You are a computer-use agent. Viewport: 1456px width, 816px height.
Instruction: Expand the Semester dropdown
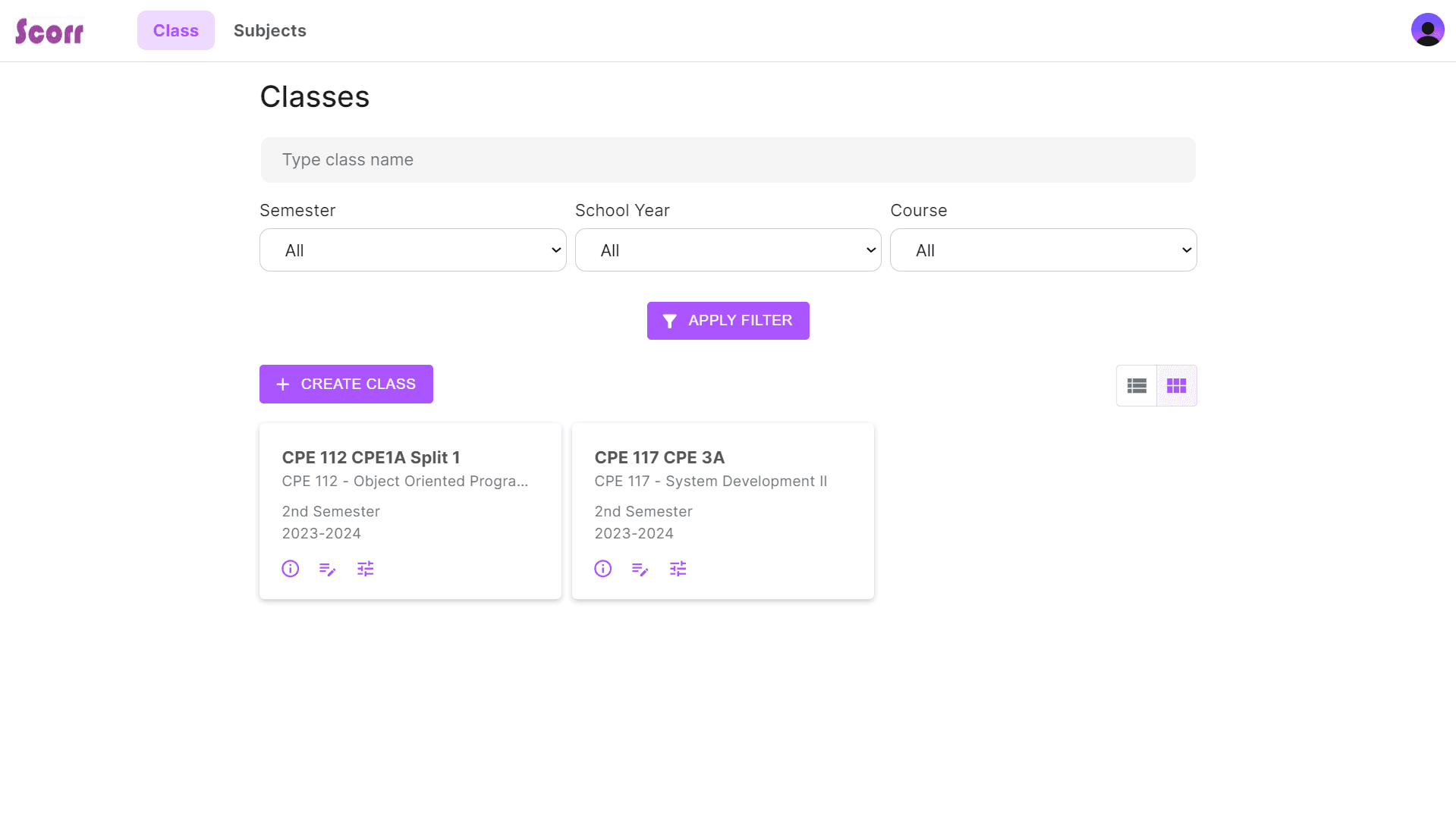point(413,250)
